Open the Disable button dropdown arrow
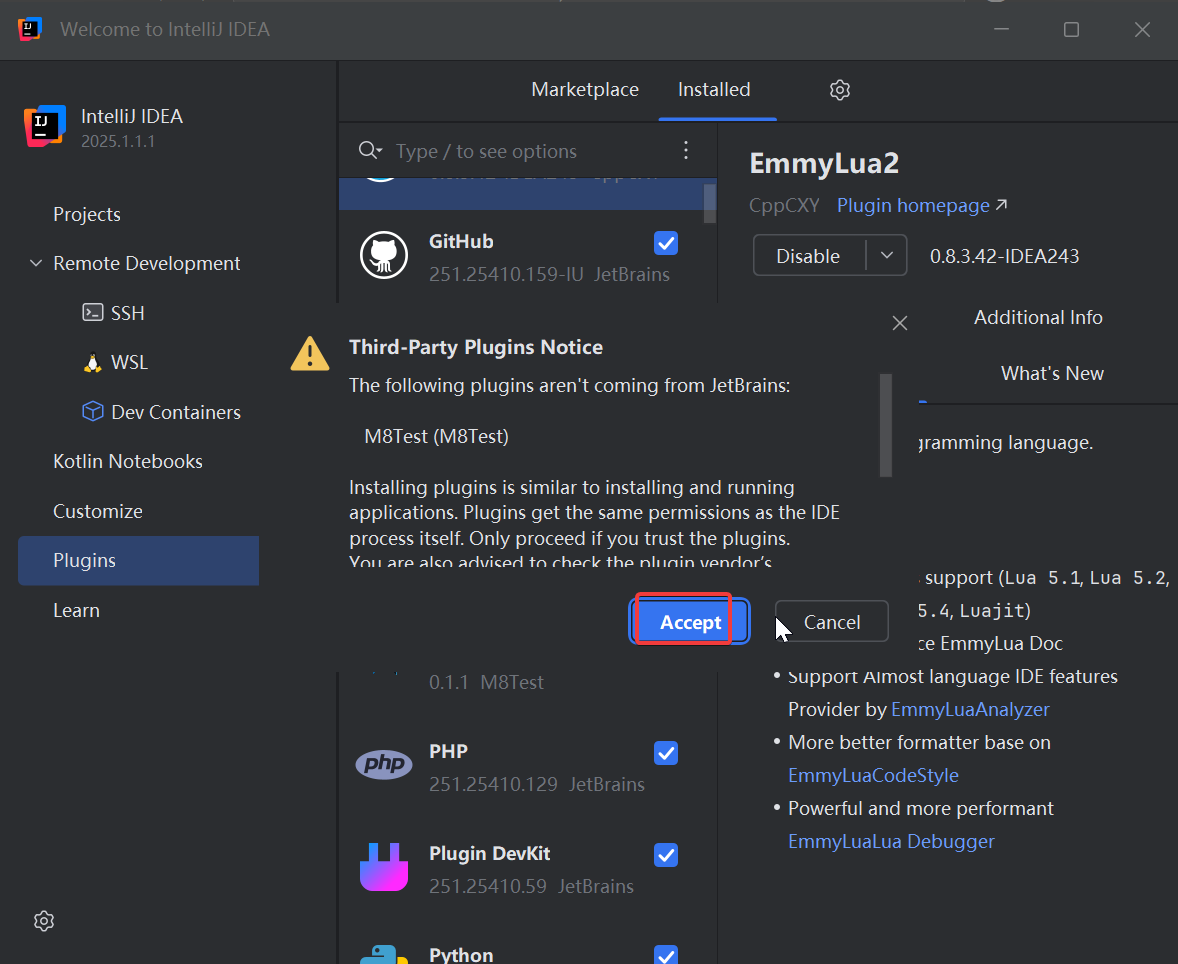This screenshot has width=1178, height=964. tap(887, 255)
